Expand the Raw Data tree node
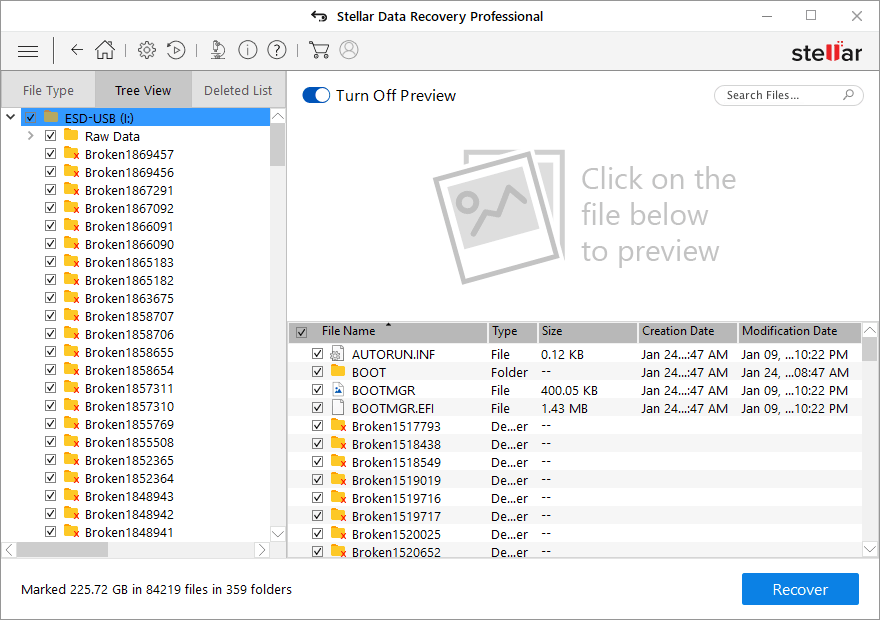This screenshot has width=880, height=620. [31, 136]
